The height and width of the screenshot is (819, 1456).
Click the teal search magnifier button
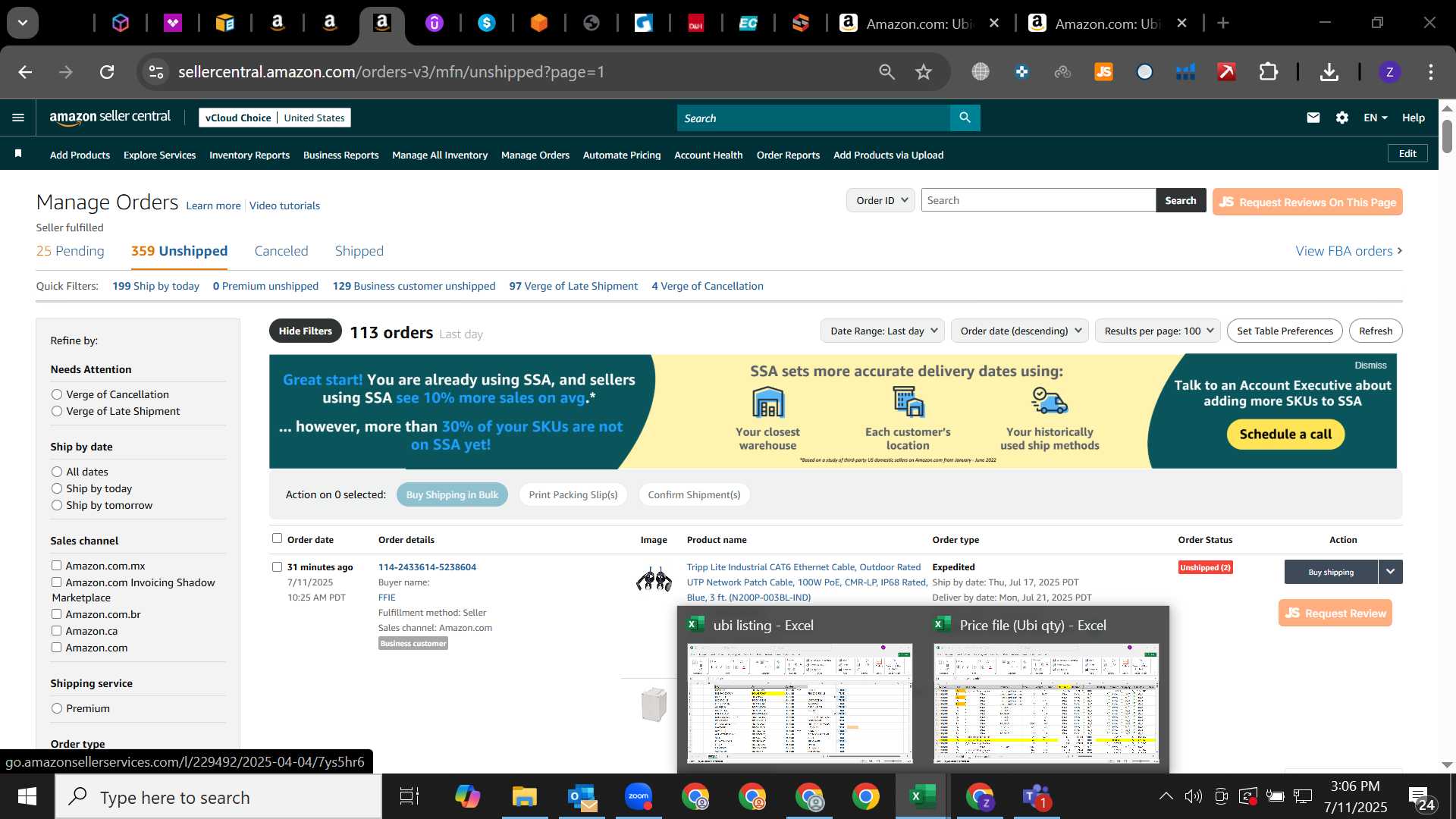pos(965,118)
